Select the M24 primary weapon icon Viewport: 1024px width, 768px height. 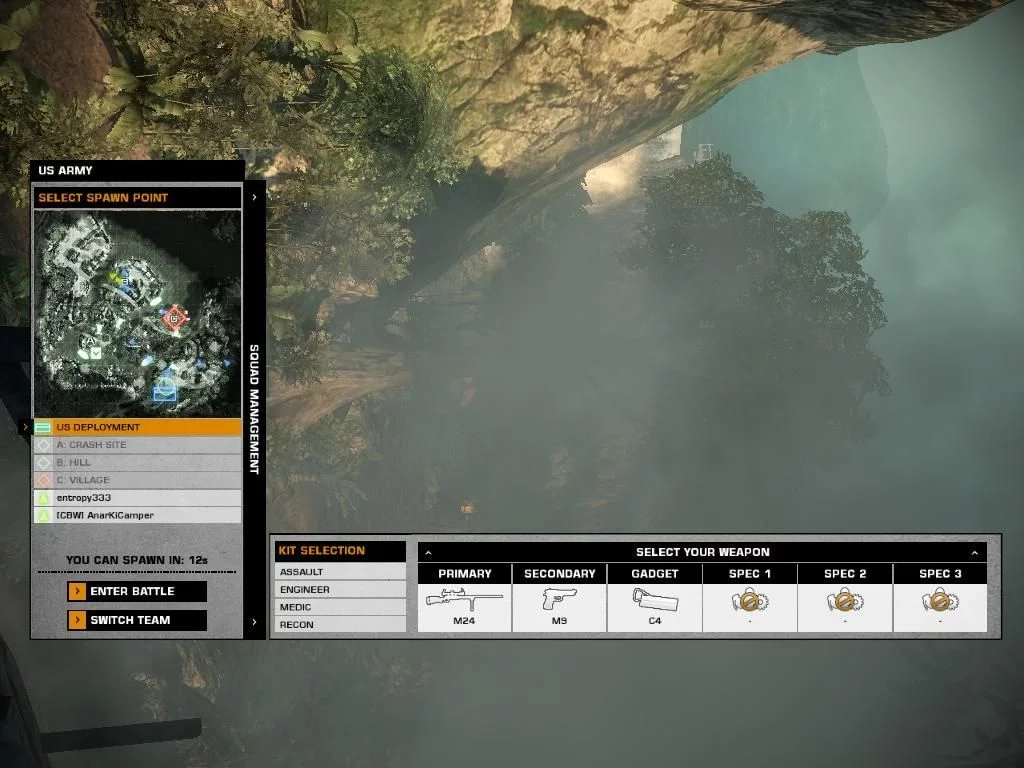pyautogui.click(x=464, y=599)
